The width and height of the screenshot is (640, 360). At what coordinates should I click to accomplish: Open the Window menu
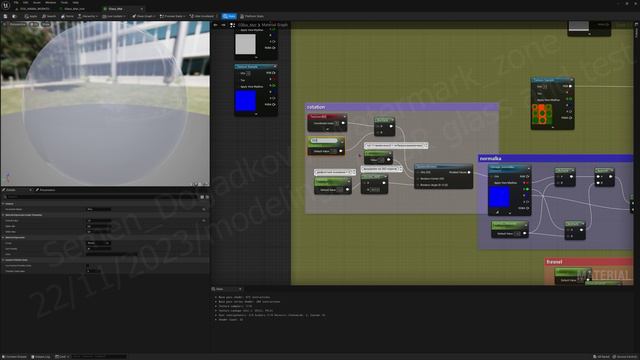pyautogui.click(x=51, y=2)
